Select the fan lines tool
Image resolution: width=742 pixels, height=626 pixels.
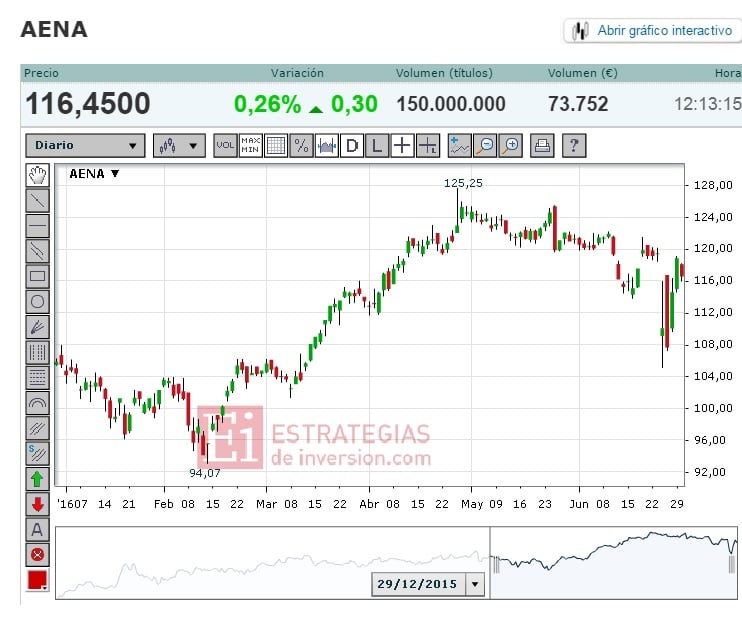pyautogui.click(x=37, y=326)
